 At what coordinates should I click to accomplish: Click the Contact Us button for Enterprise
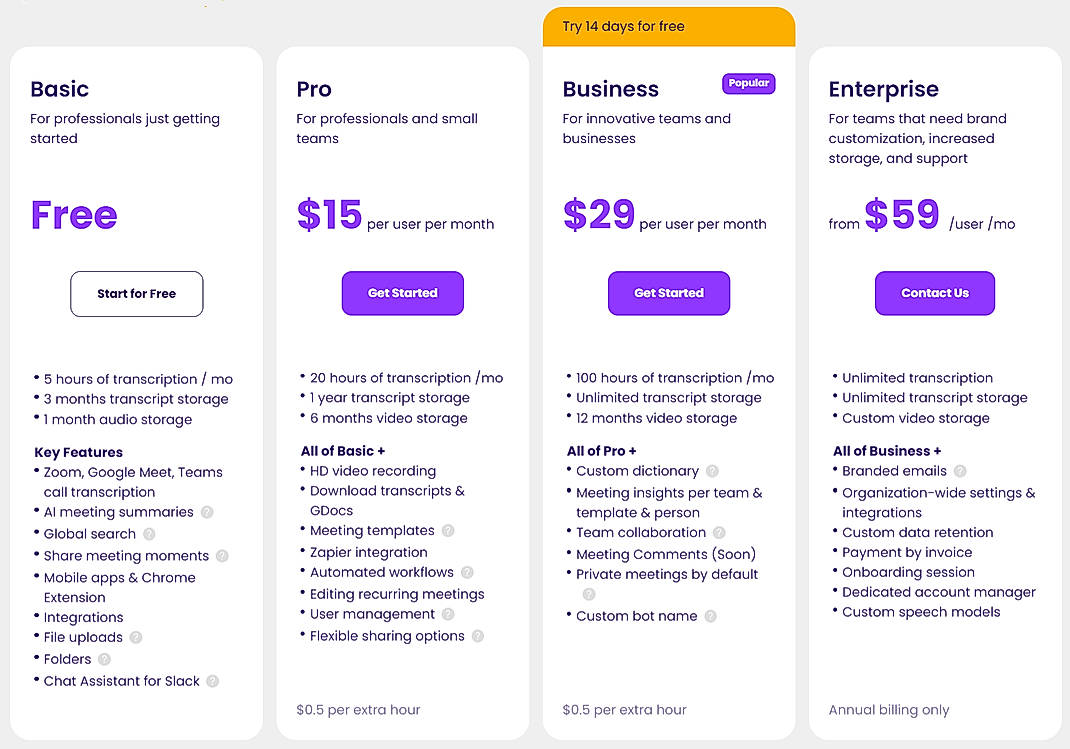(934, 293)
